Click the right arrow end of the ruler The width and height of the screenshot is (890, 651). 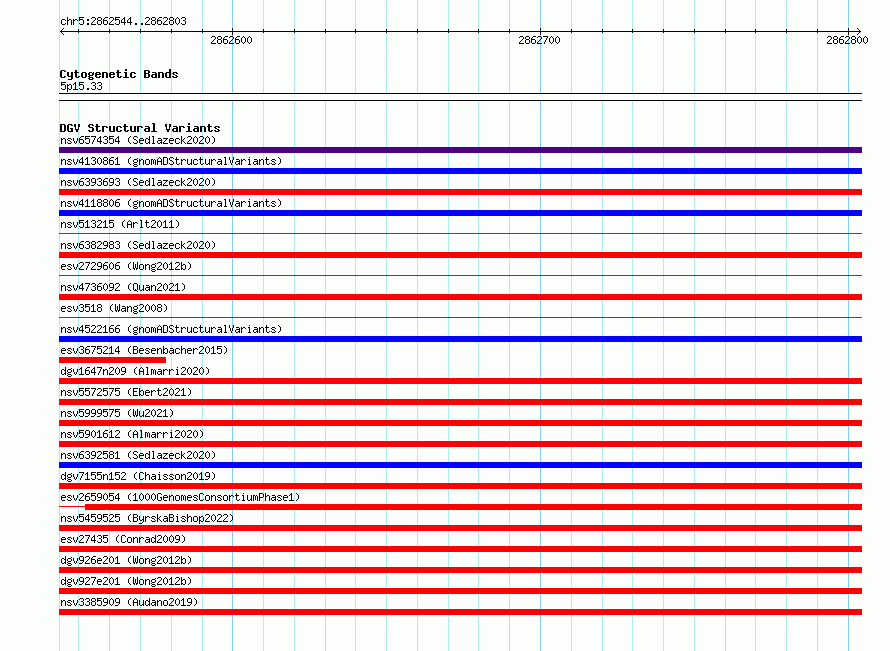coord(858,31)
